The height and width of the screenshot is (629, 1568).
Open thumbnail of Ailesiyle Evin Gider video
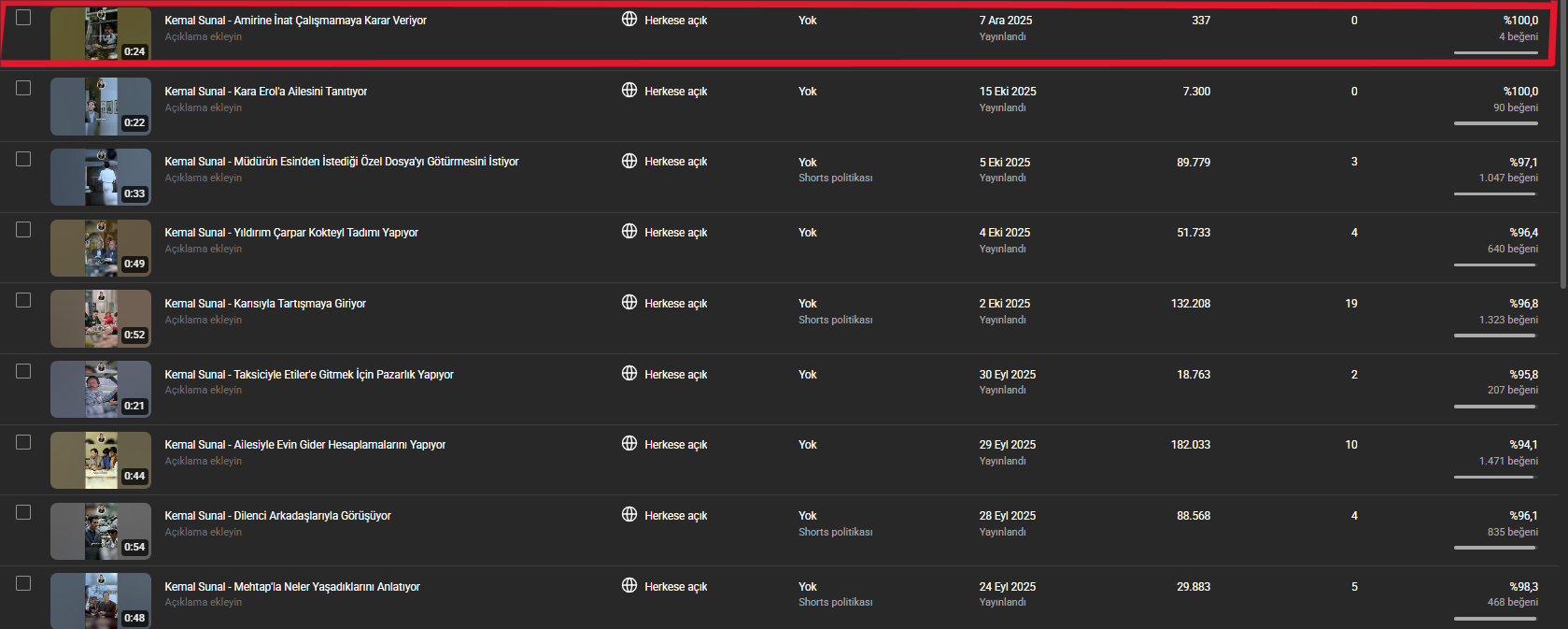click(x=101, y=460)
